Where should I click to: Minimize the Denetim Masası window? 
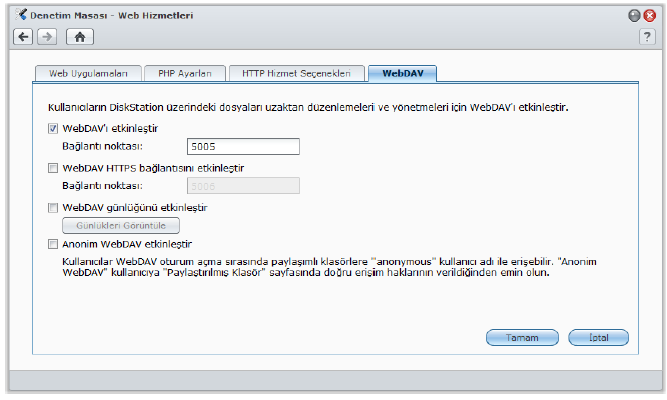633,15
